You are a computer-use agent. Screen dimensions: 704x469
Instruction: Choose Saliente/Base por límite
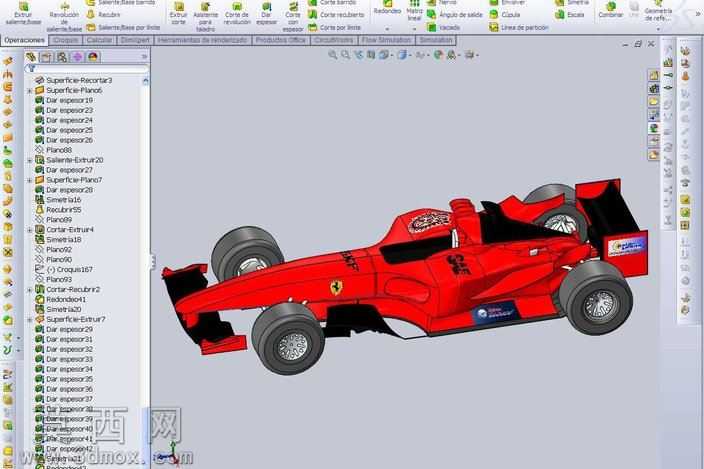pos(123,27)
